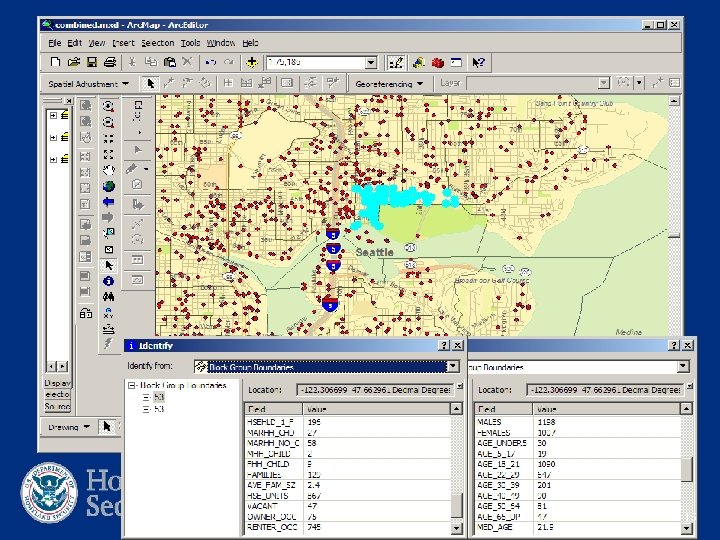Viewport: 720px width, 540px height.
Task: Click the Add Data toolbar button
Action: pyautogui.click(x=252, y=63)
